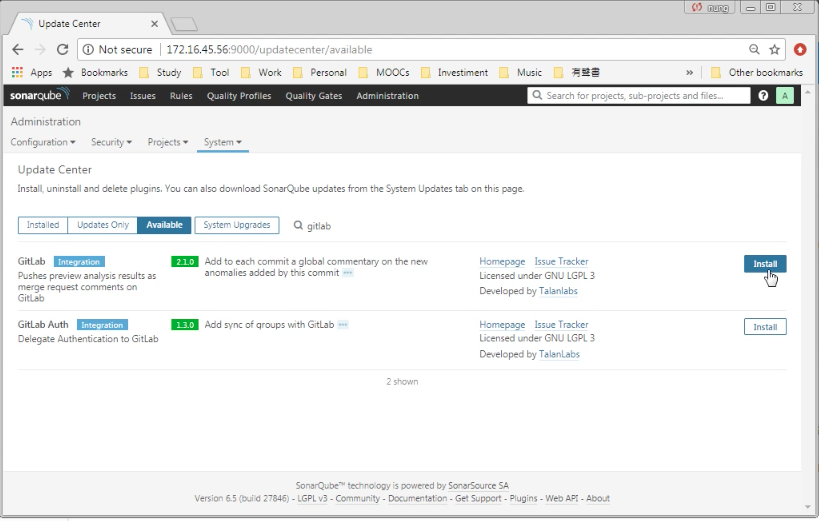Open the SonarSource SA footer link
Image resolution: width=819 pixels, height=521 pixels.
click(478, 485)
